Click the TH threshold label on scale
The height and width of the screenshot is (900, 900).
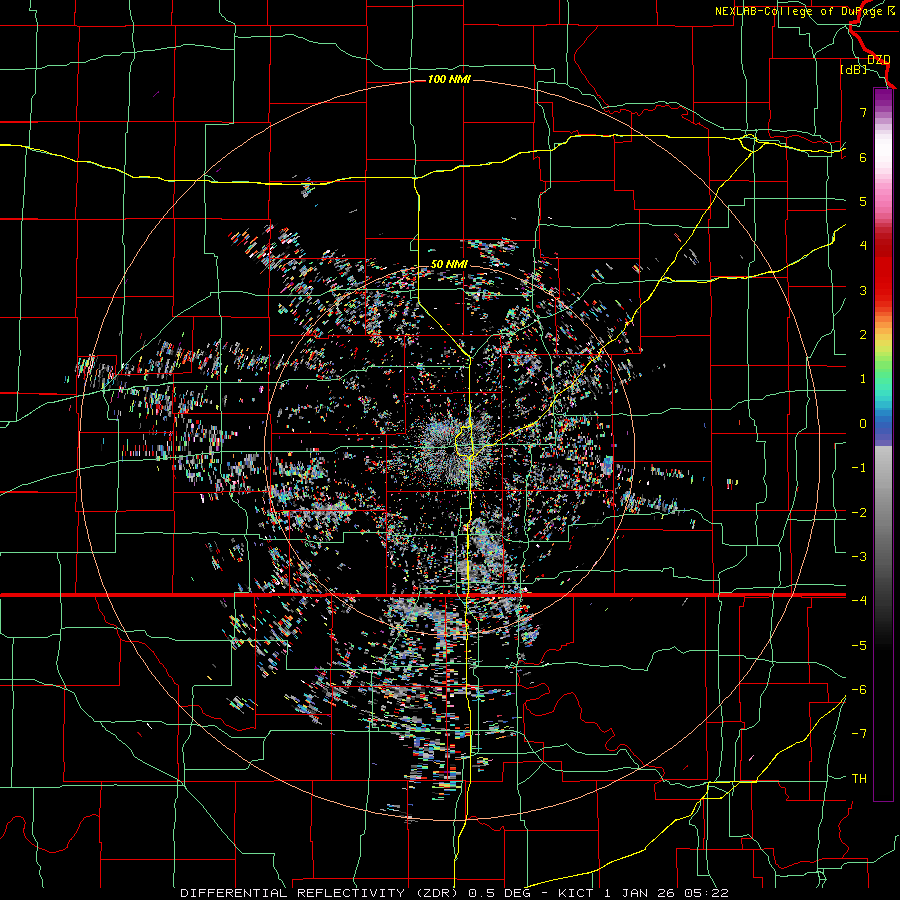(859, 779)
